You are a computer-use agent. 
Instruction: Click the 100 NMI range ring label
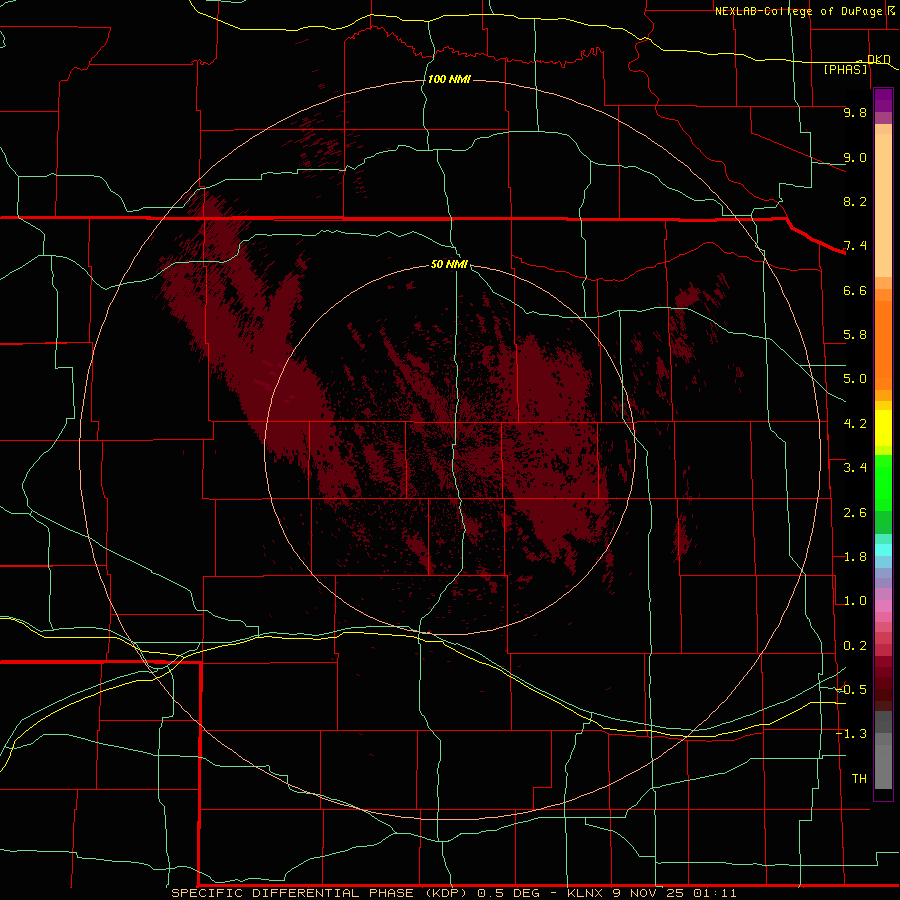click(x=449, y=79)
